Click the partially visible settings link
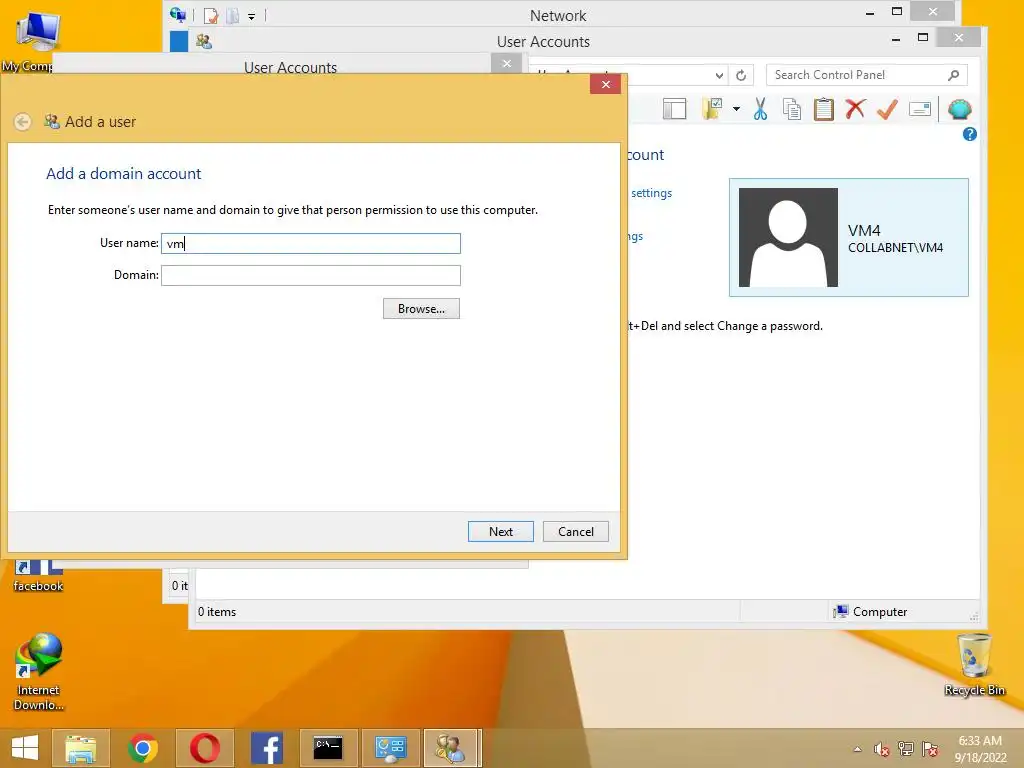This screenshot has width=1024, height=768. click(x=651, y=193)
